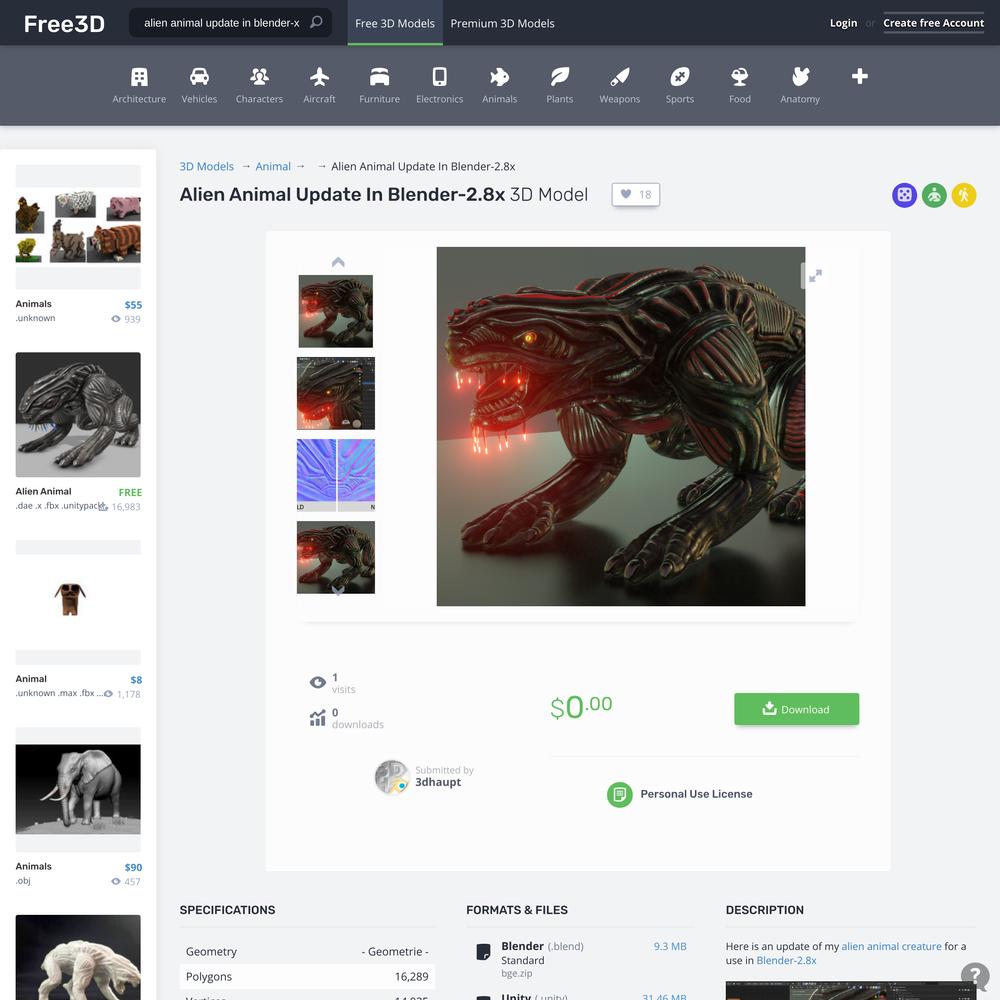Select the Plants leaf icon

coord(559,77)
